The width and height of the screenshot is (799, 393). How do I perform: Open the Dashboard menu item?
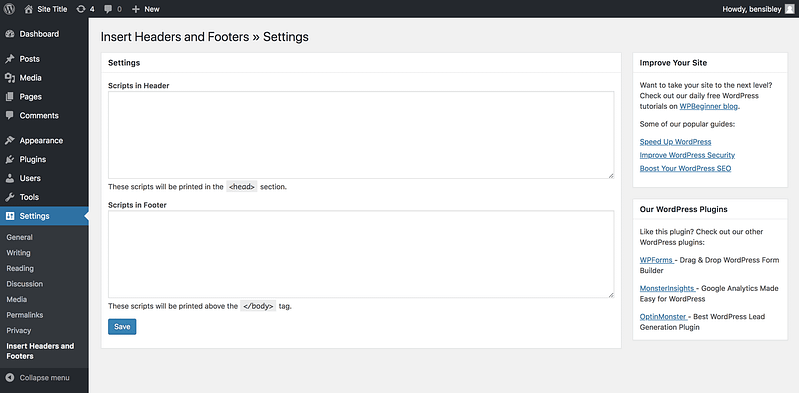39,34
